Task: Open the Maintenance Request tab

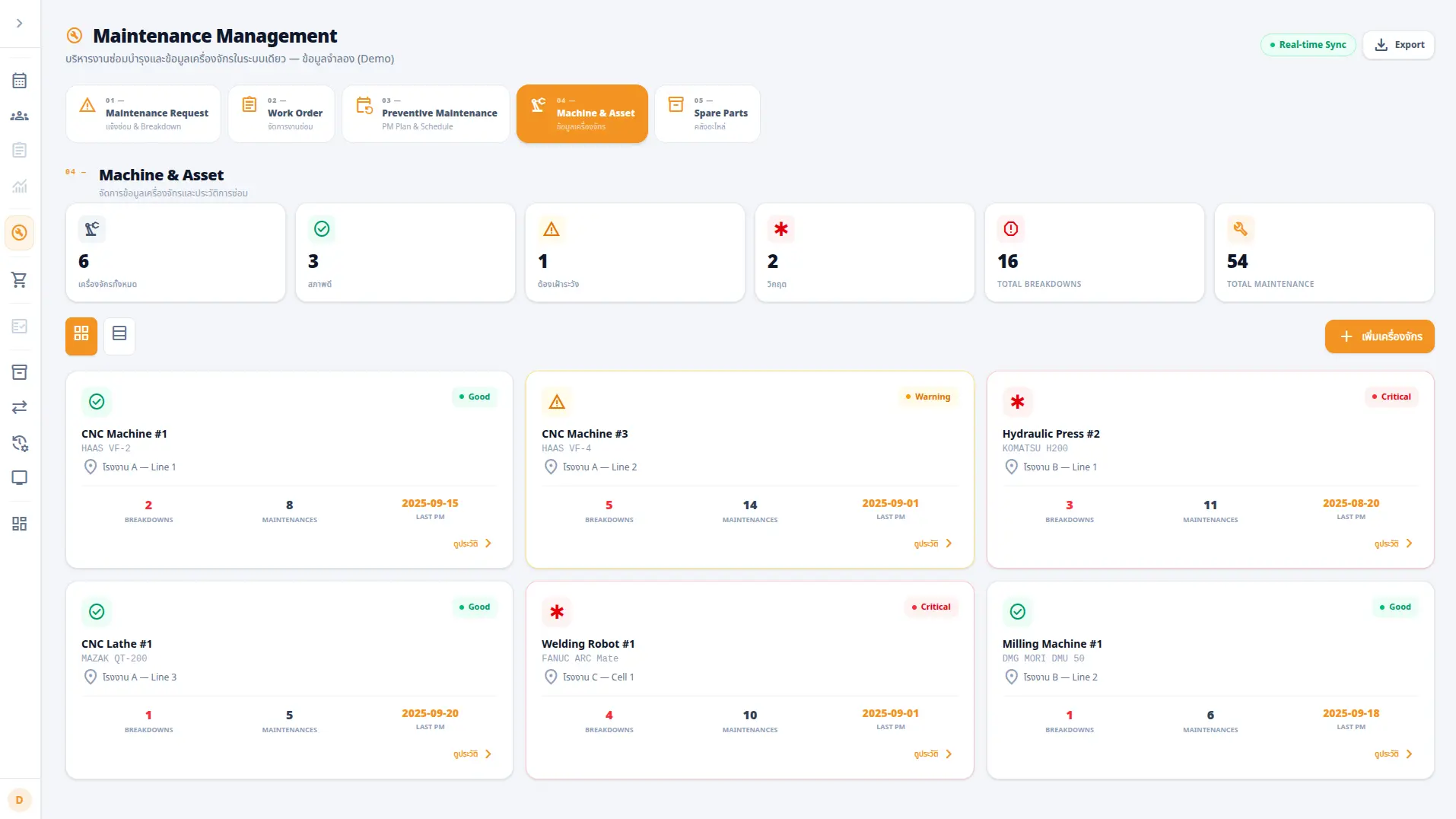Action: (143, 113)
